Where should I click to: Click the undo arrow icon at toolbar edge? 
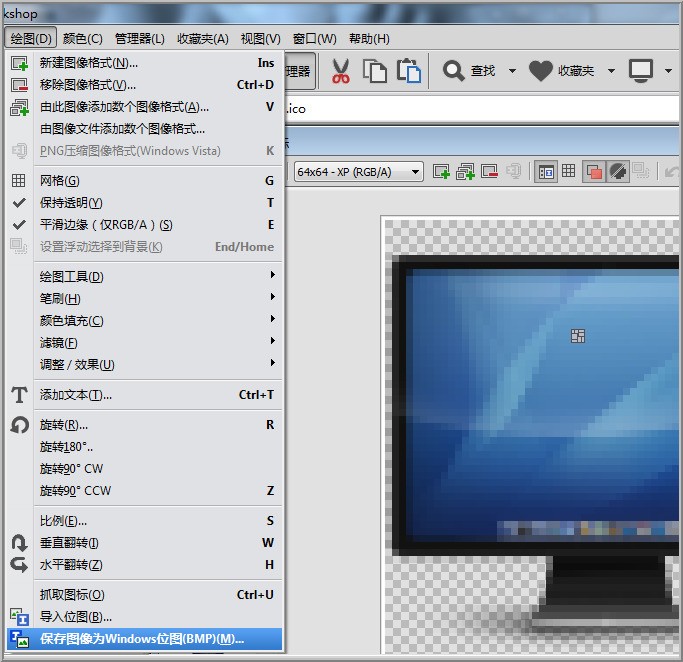(x=671, y=172)
